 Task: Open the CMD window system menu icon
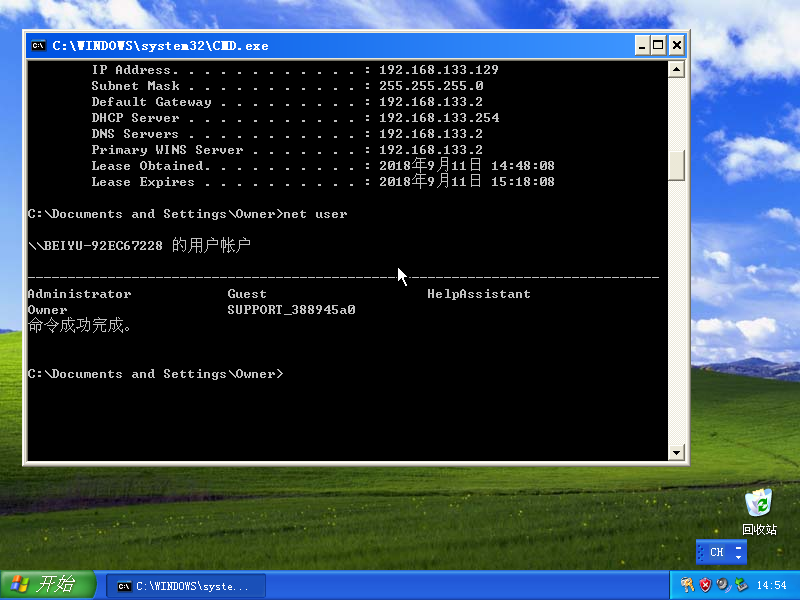38,46
